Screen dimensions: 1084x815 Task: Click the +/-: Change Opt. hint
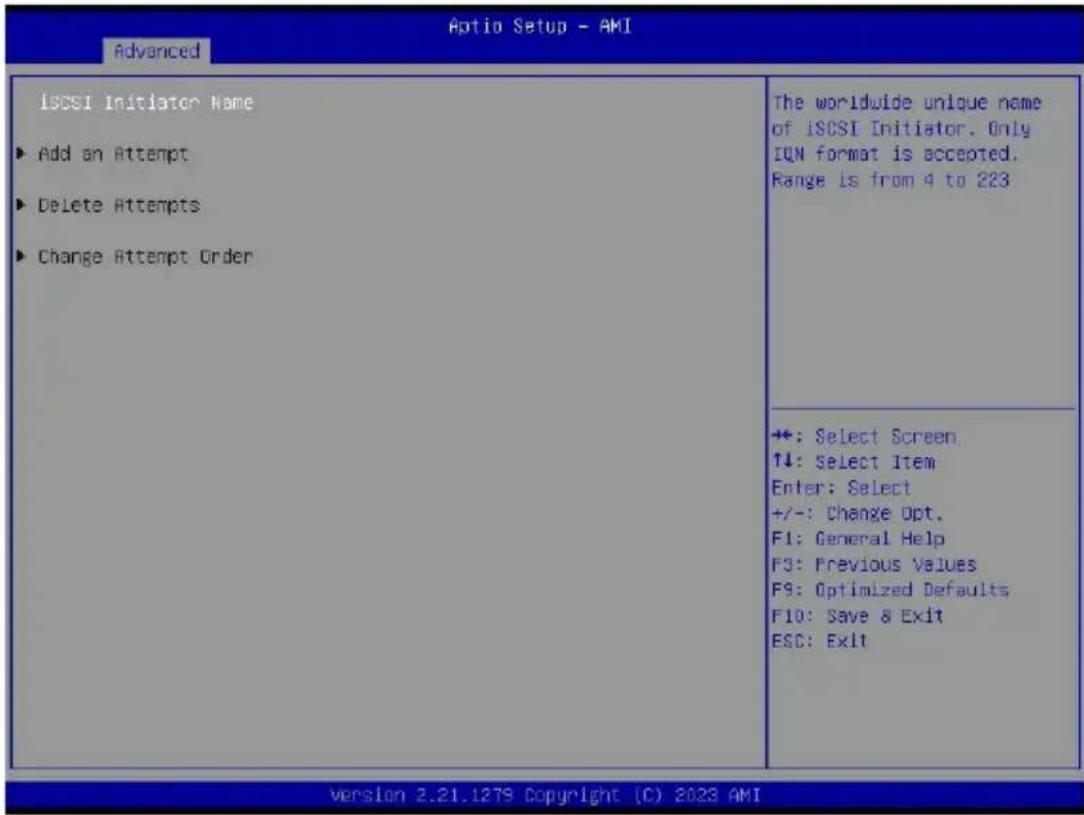pos(857,513)
